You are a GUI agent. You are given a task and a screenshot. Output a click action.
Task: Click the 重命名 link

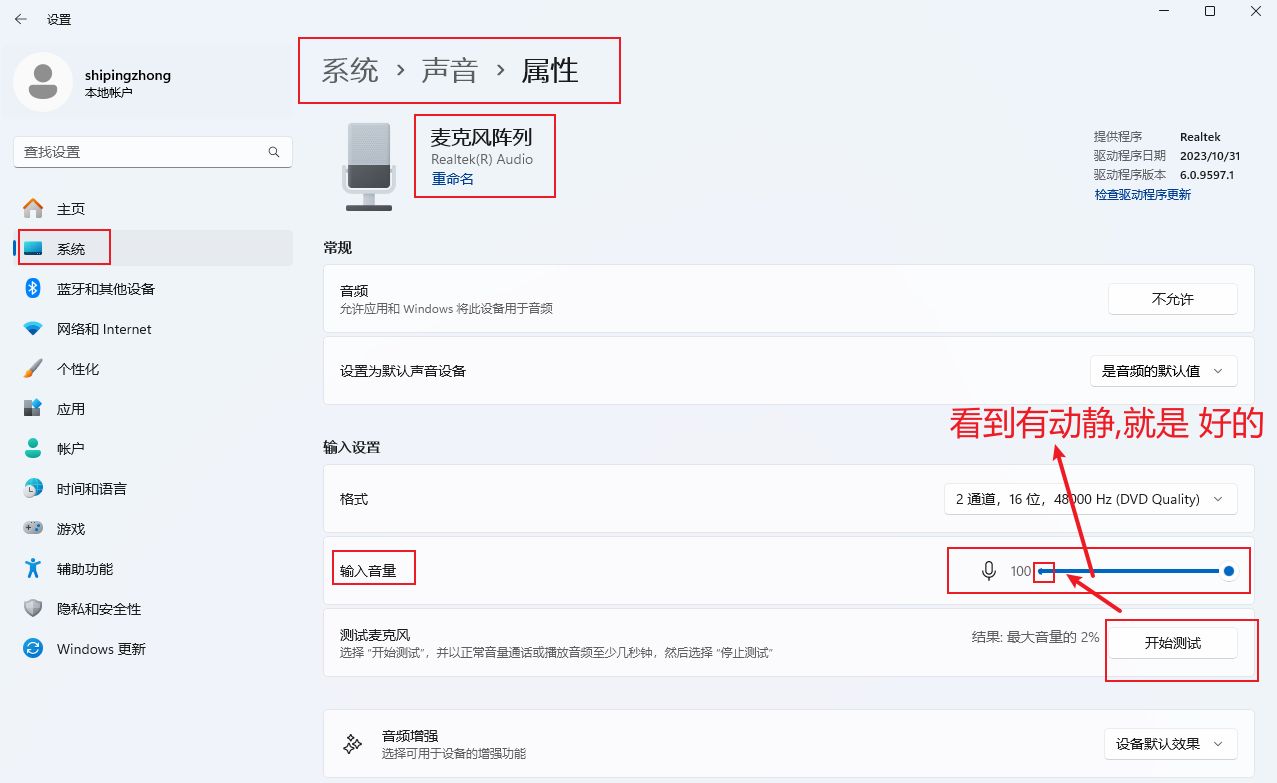[452, 179]
